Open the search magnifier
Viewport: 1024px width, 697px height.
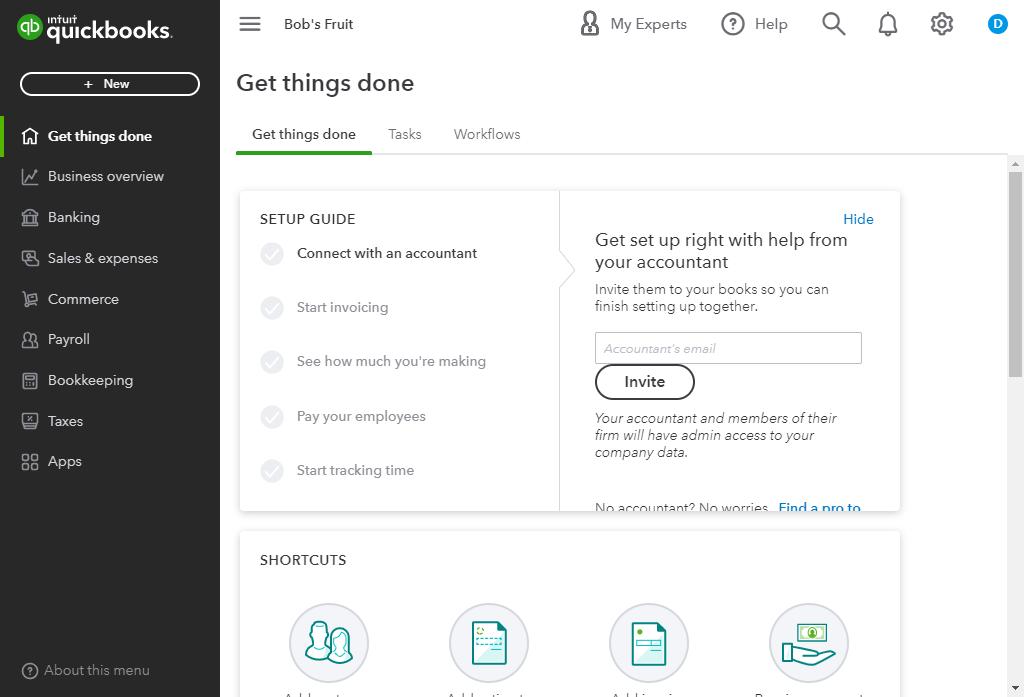(x=833, y=24)
